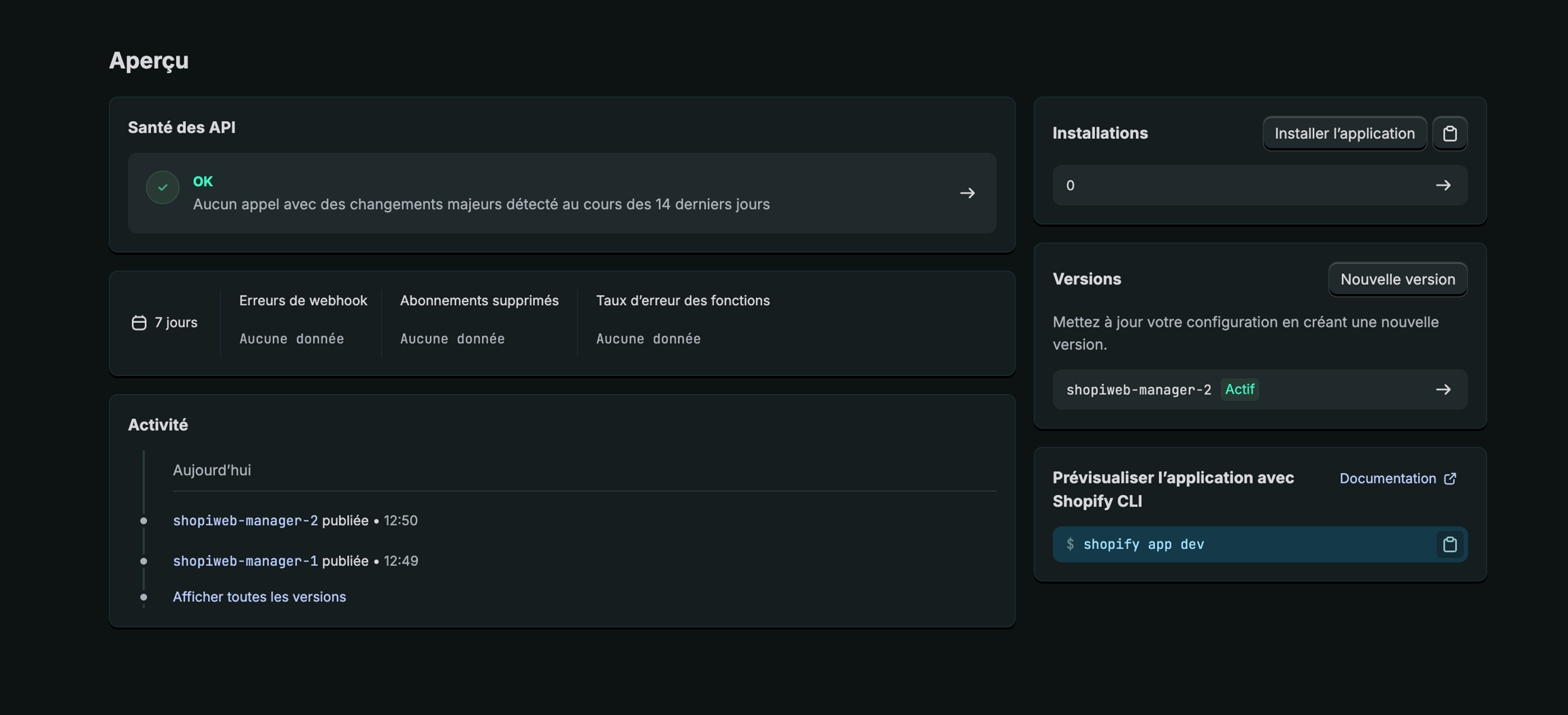
Task: Click the green checkmark API status icon
Action: tap(163, 187)
